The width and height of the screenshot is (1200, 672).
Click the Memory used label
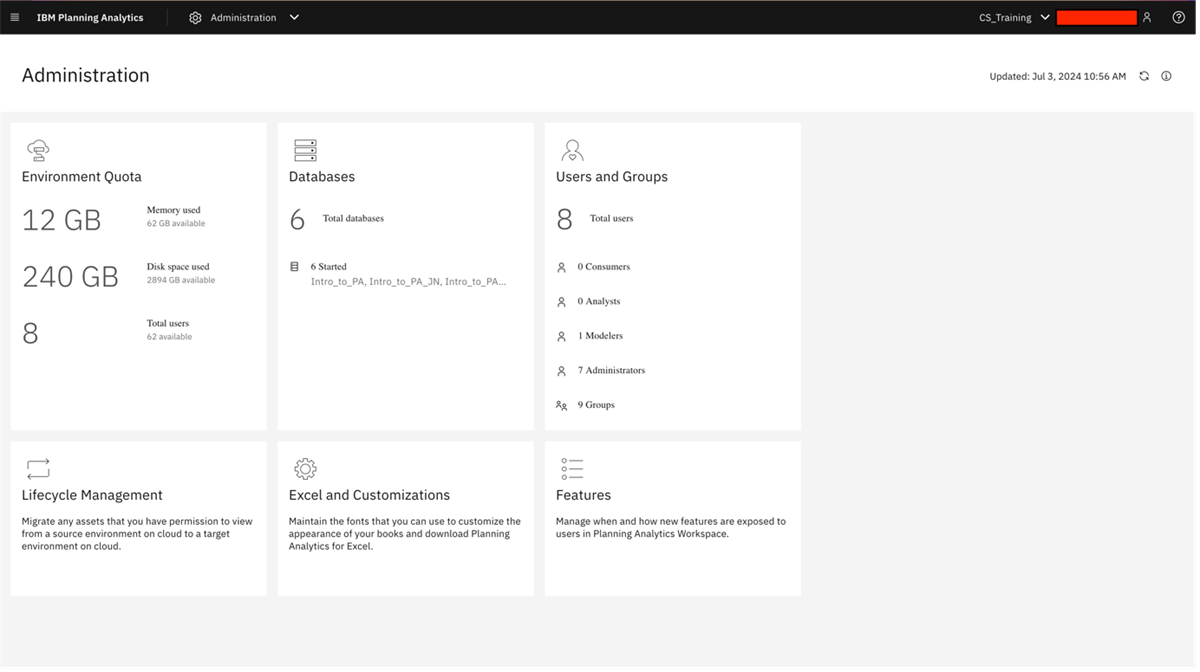click(x=174, y=210)
